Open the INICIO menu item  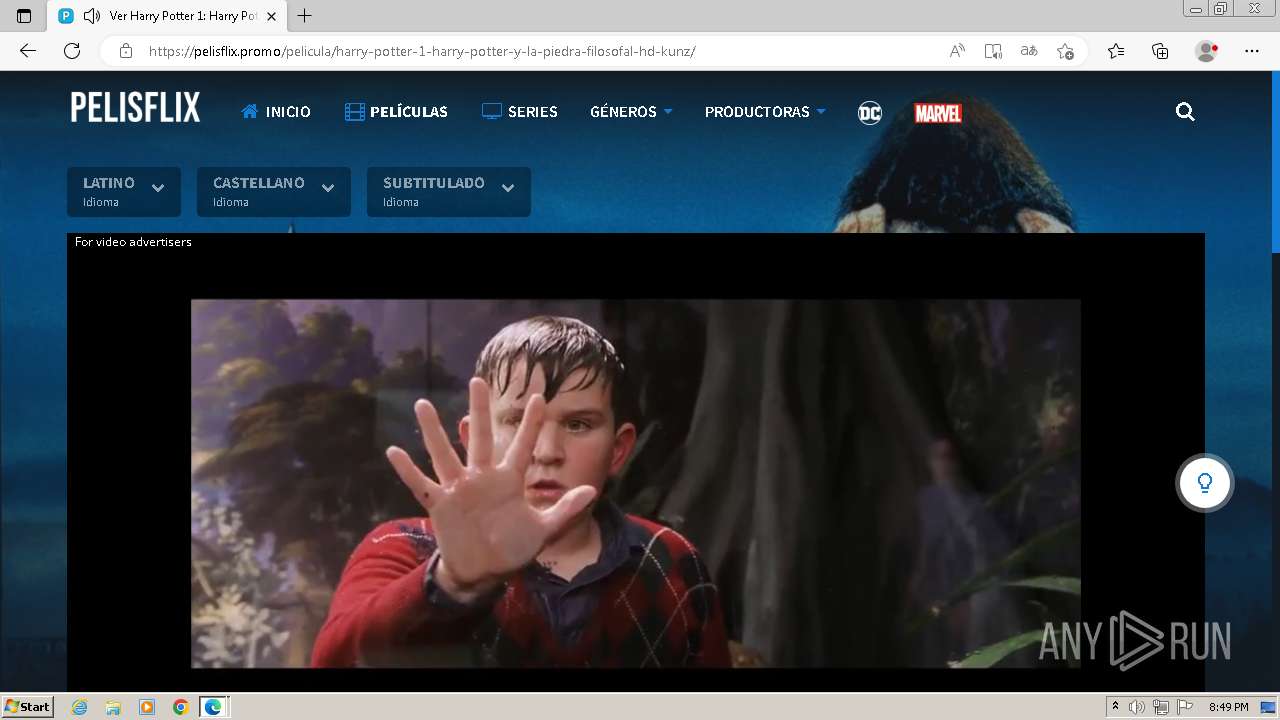[276, 112]
